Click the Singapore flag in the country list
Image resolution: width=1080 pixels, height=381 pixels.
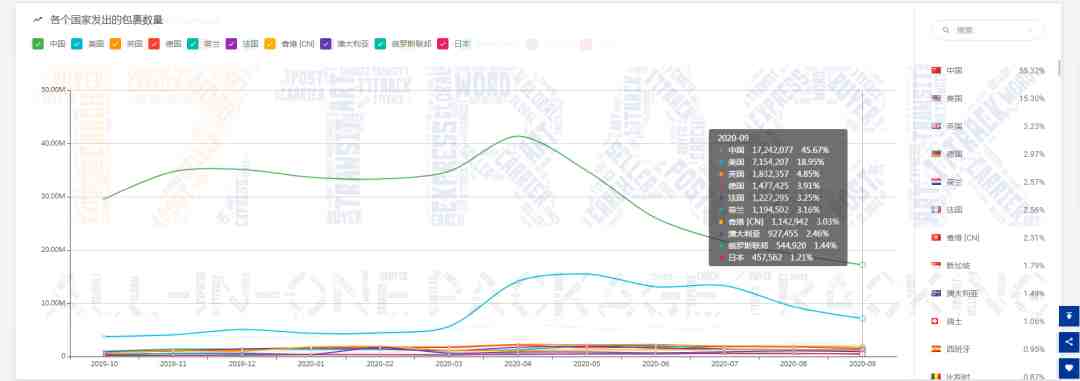coord(935,265)
